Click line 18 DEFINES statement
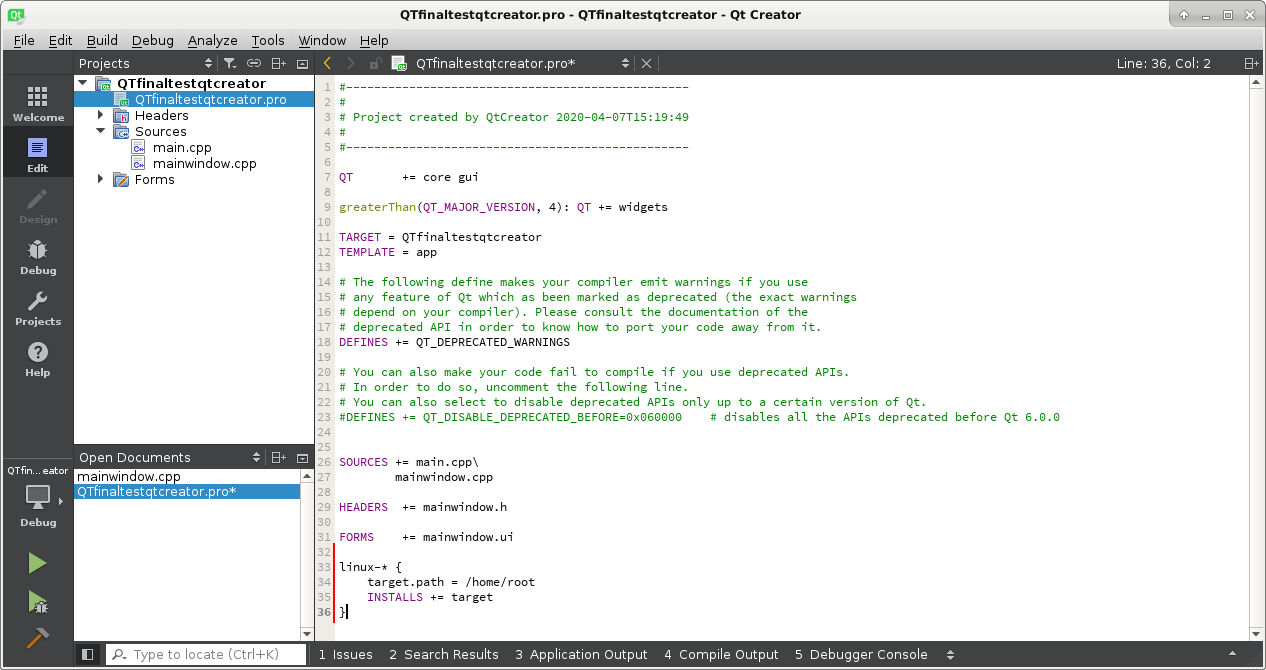The width and height of the screenshot is (1266, 670). point(454,342)
